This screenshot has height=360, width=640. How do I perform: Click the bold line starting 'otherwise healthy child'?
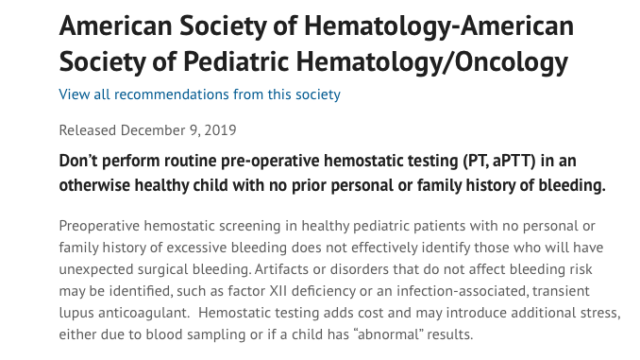tap(332, 185)
